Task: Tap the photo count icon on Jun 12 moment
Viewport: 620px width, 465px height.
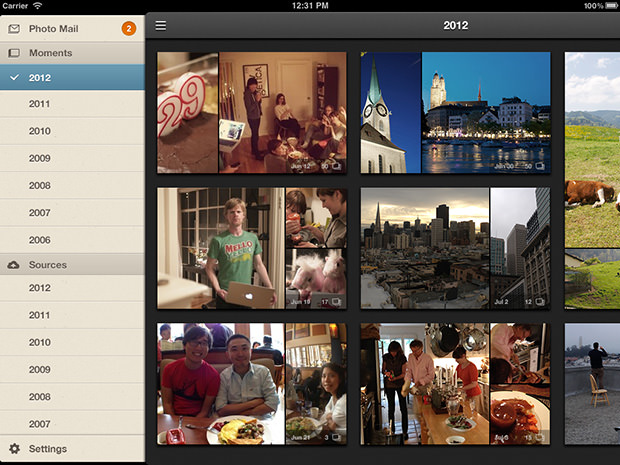Action: pyautogui.click(x=336, y=166)
